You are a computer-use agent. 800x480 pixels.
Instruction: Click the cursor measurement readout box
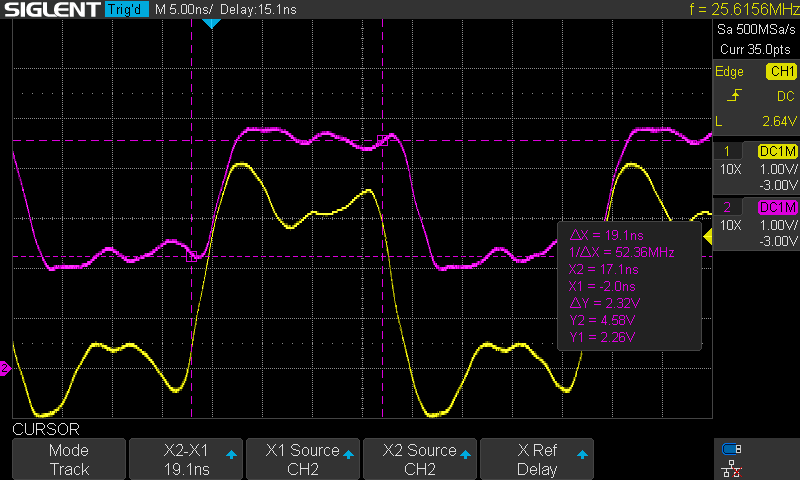pos(629,285)
